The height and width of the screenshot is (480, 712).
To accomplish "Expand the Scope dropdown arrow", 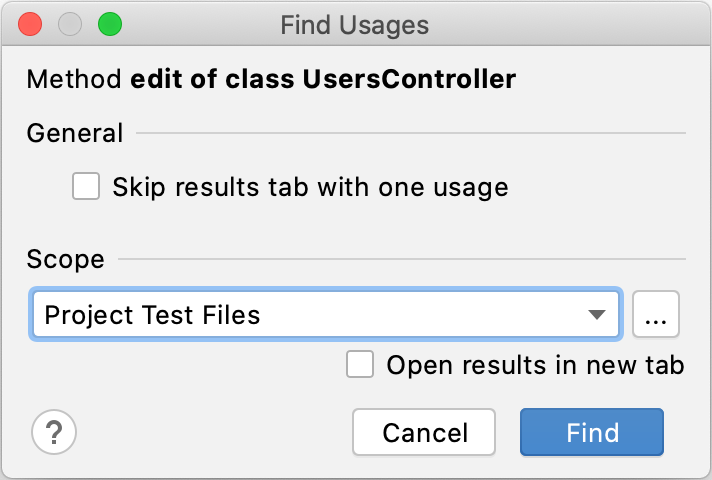I will click(598, 316).
